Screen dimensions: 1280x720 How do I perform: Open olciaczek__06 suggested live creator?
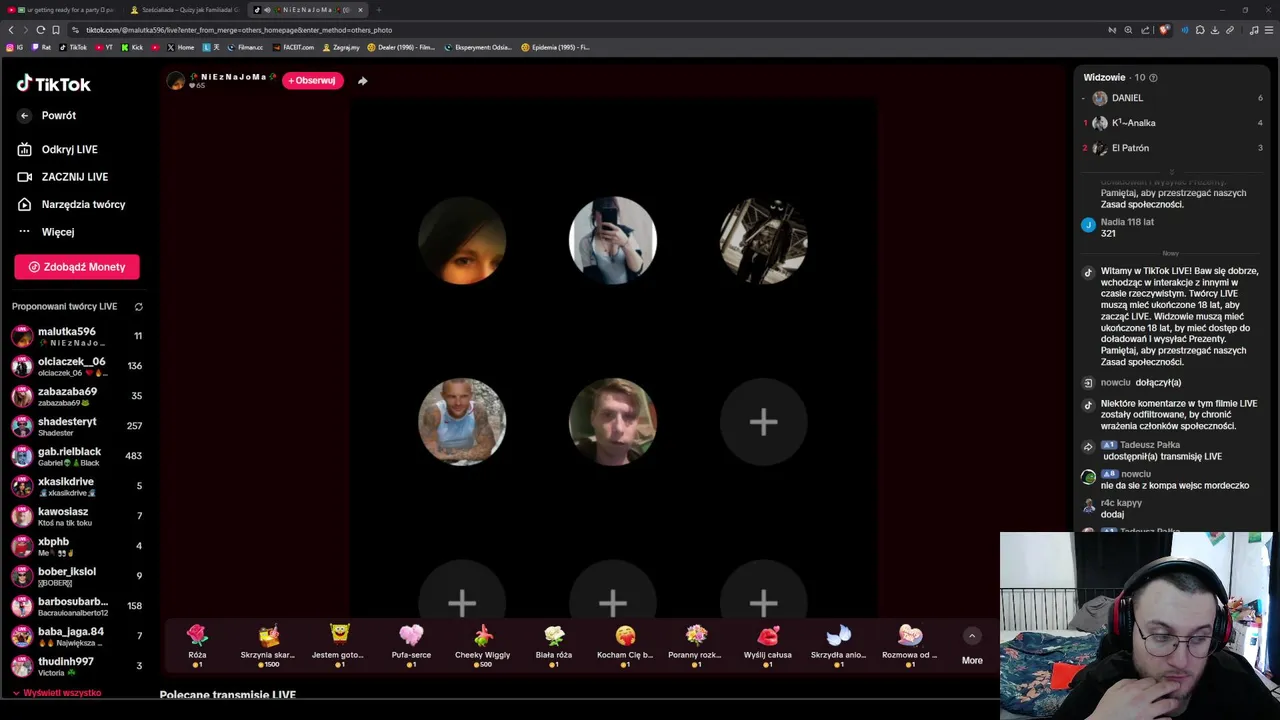[77, 366]
